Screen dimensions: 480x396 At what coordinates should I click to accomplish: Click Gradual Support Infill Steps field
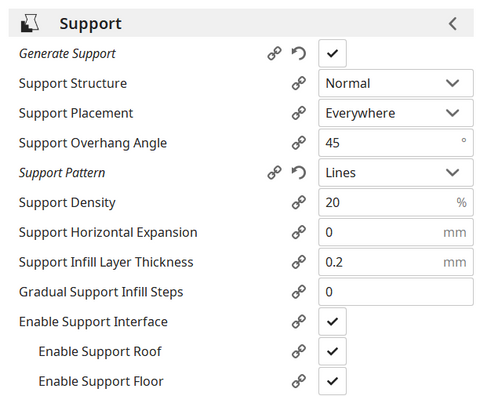[396, 292]
